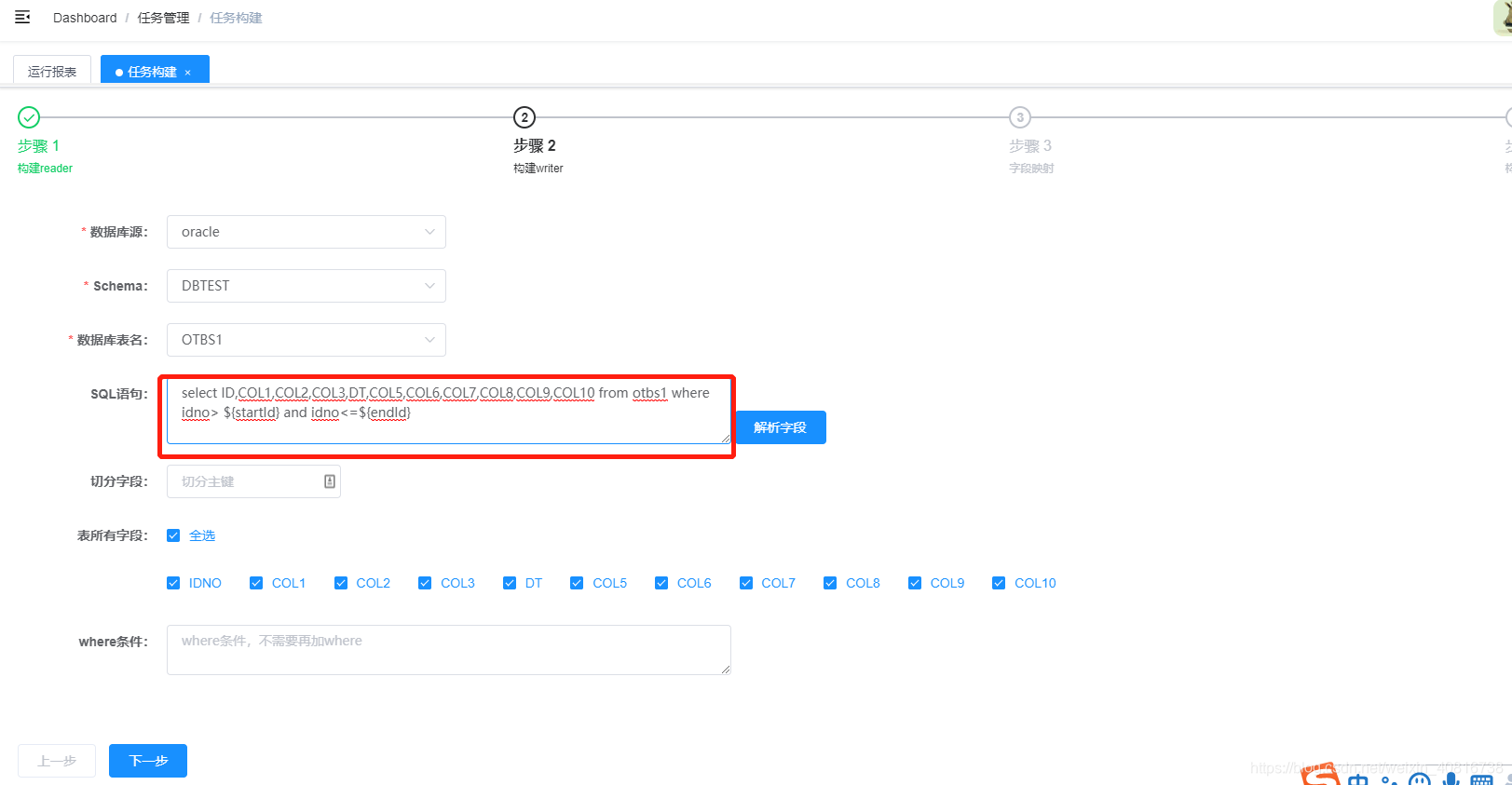
Task: Click the 步骤 2 step title
Action: (535, 146)
